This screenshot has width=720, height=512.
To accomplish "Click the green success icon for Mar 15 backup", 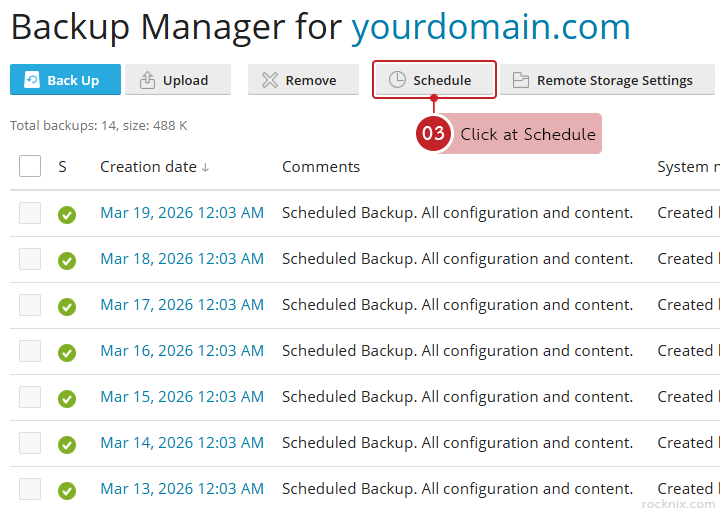I will (x=67, y=398).
